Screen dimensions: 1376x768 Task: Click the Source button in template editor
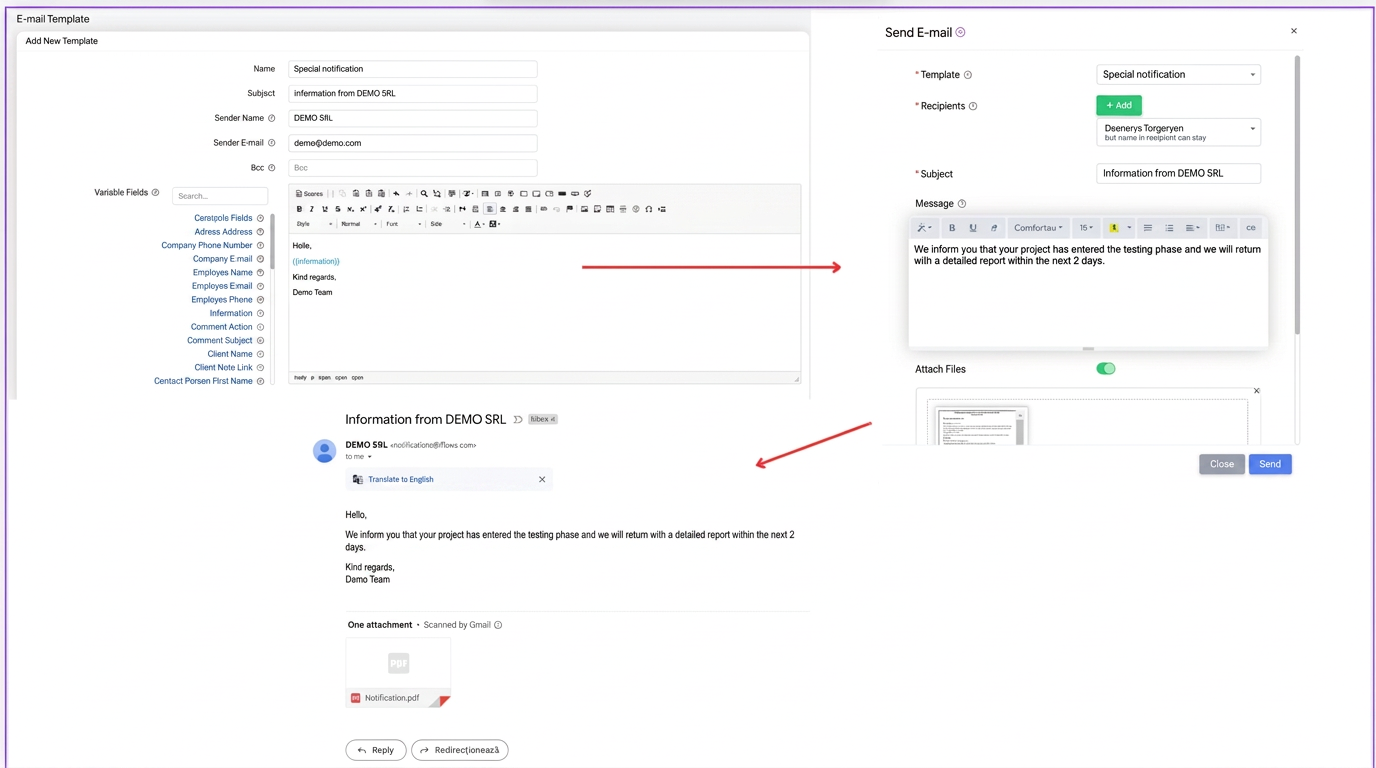click(x=310, y=194)
